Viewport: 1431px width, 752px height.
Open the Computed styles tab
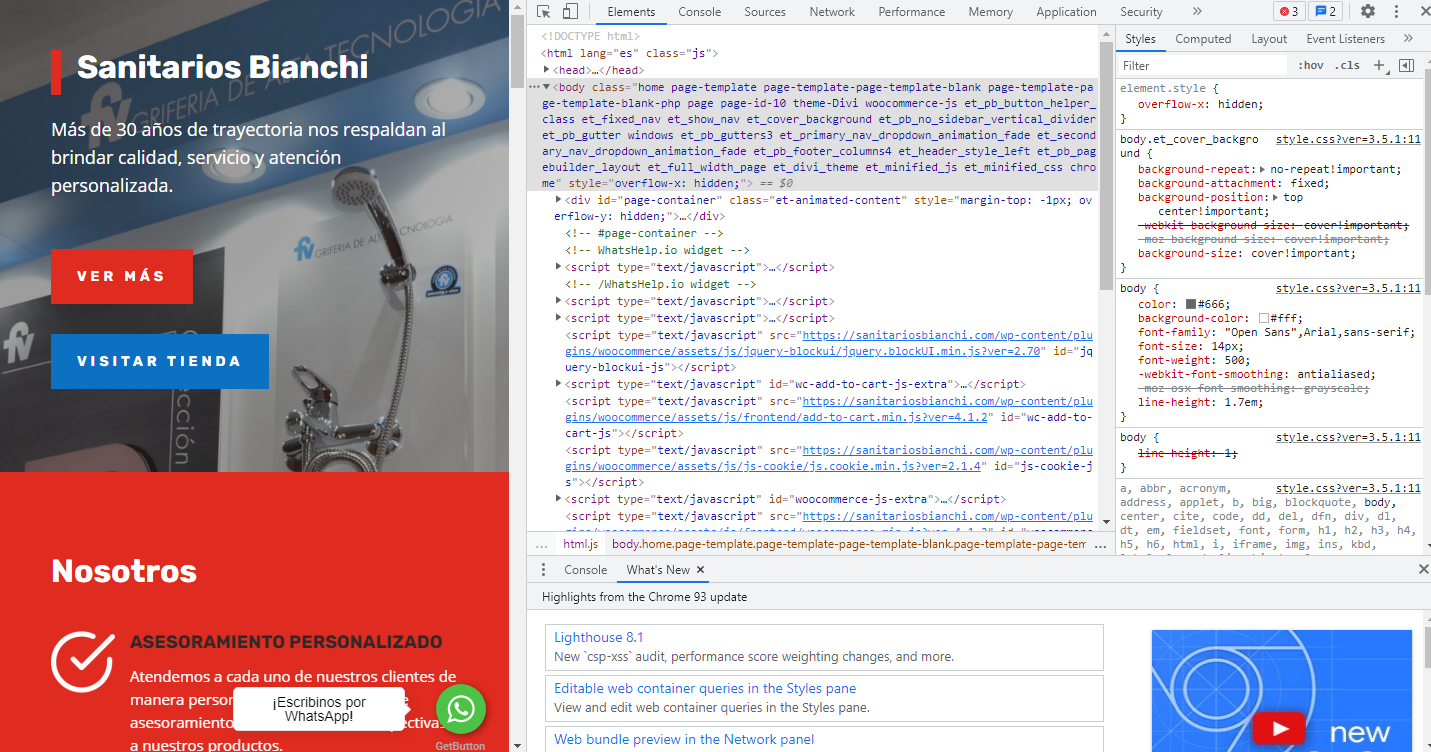1203,39
